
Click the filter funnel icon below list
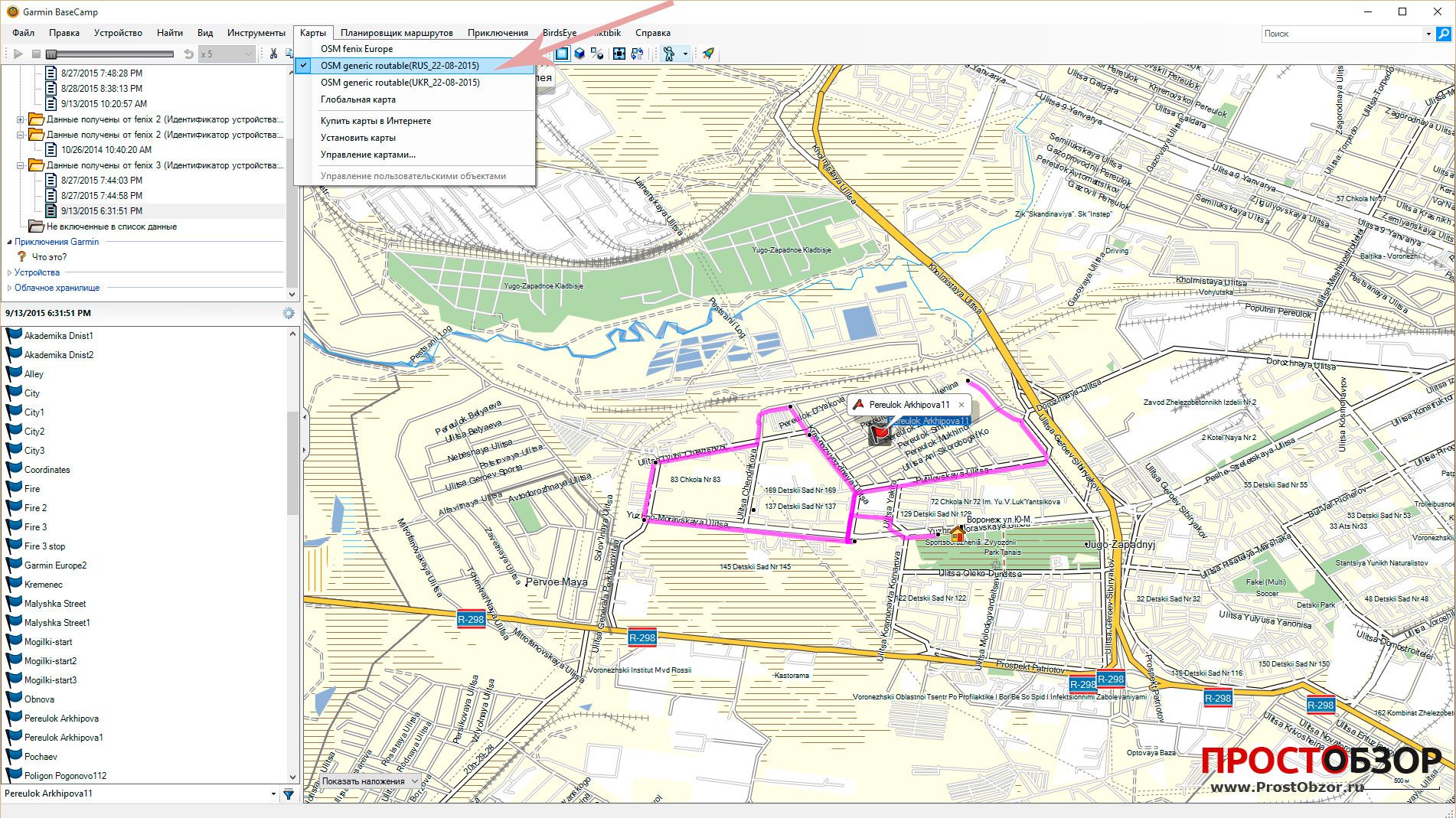(289, 794)
